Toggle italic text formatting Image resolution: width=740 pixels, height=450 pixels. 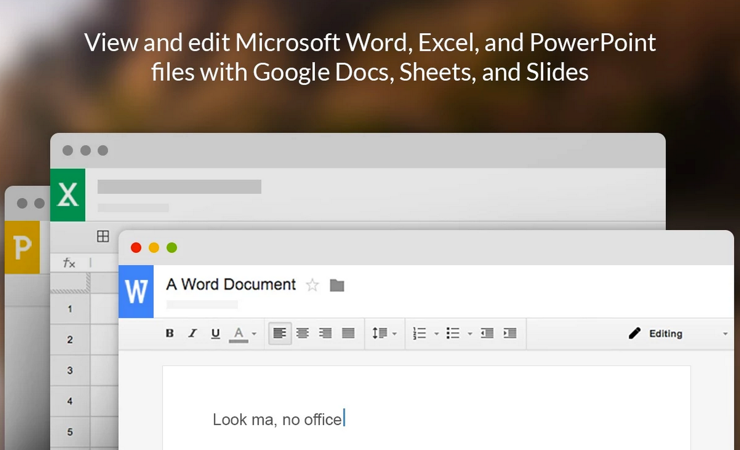(193, 333)
